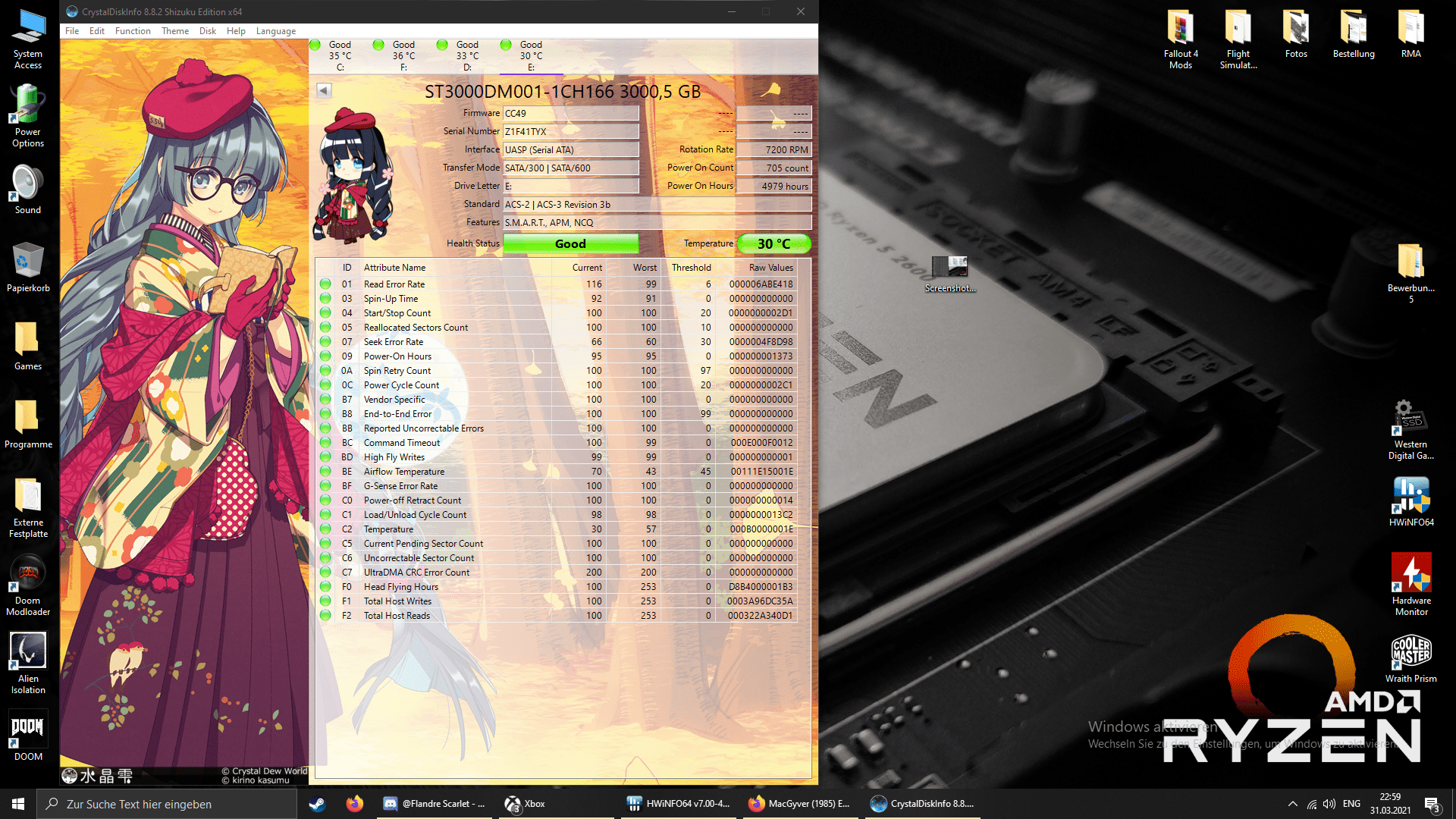
Task: Select the Seek Error Rate row
Action: pos(557,342)
